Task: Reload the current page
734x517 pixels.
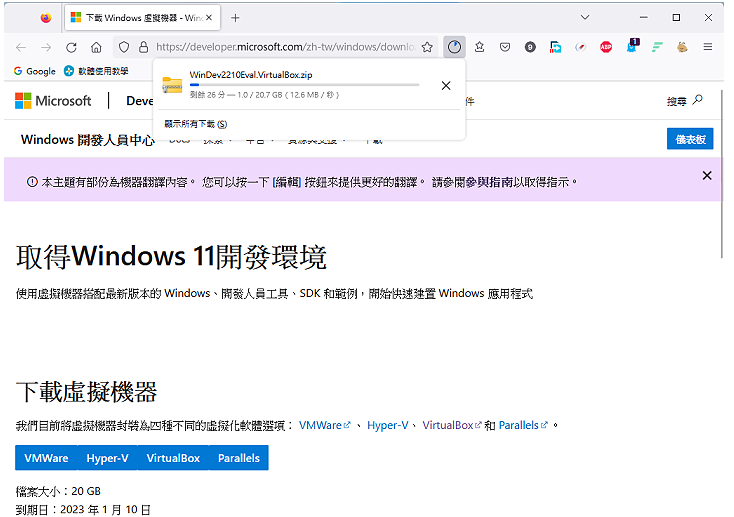Action: point(71,47)
